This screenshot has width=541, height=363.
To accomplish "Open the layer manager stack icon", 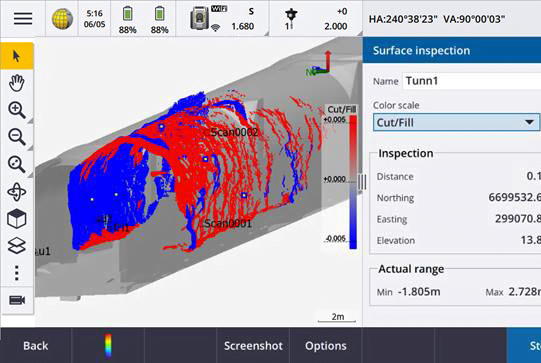I will (x=17, y=246).
